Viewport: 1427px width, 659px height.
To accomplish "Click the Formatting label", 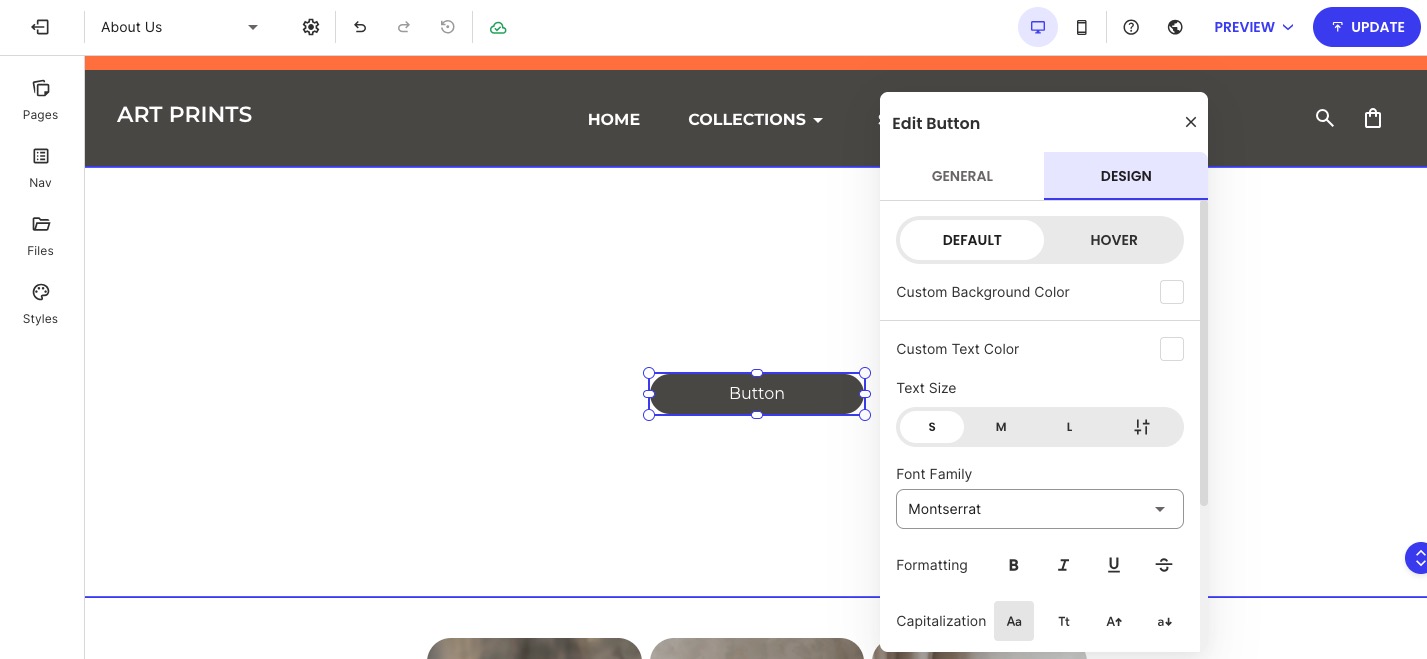I will (932, 565).
